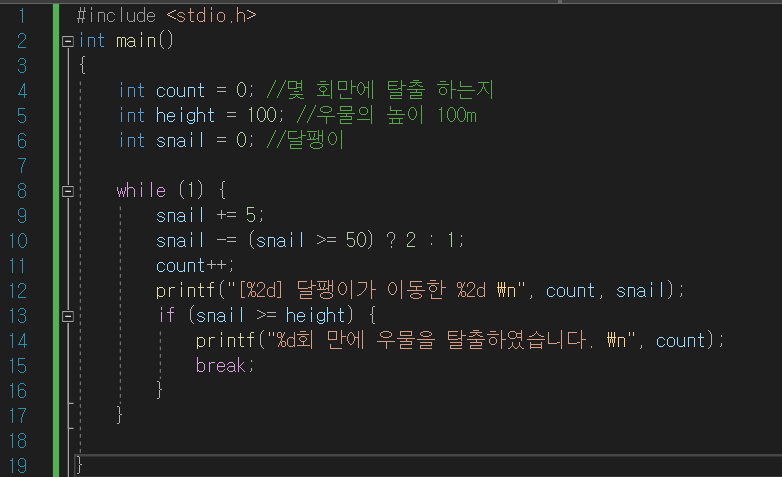Click the value 50 in the ternary condition
Viewport: 782px width, 477px height.
coord(356,240)
